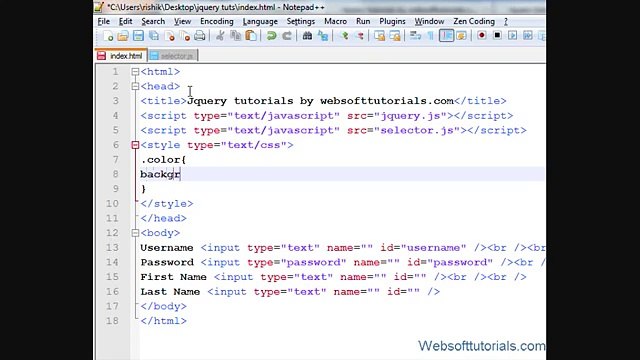Click line number 13 in margin
The height and width of the screenshot is (360, 640).
point(112,248)
